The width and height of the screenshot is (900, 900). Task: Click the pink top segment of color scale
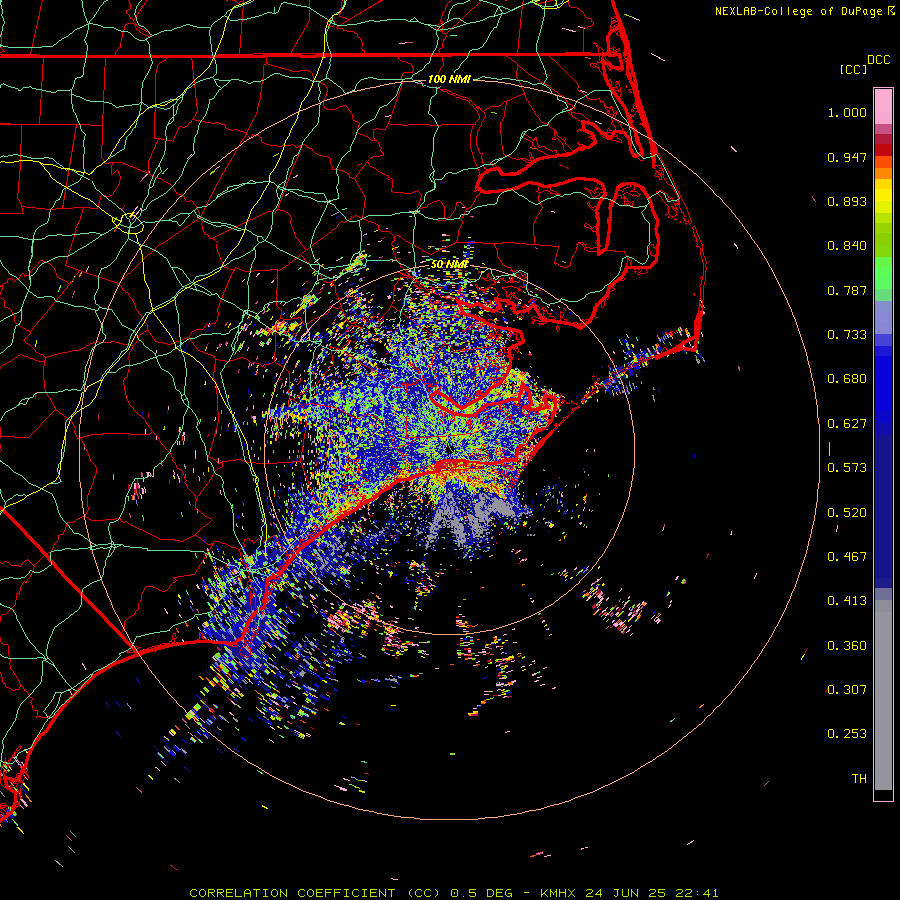click(883, 107)
